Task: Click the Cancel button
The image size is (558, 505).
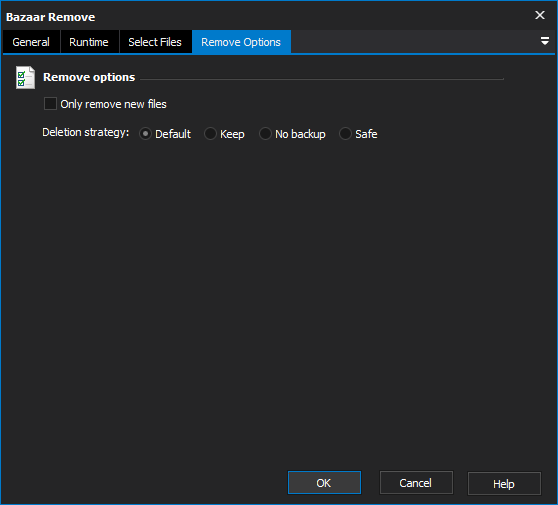Action: (416, 483)
